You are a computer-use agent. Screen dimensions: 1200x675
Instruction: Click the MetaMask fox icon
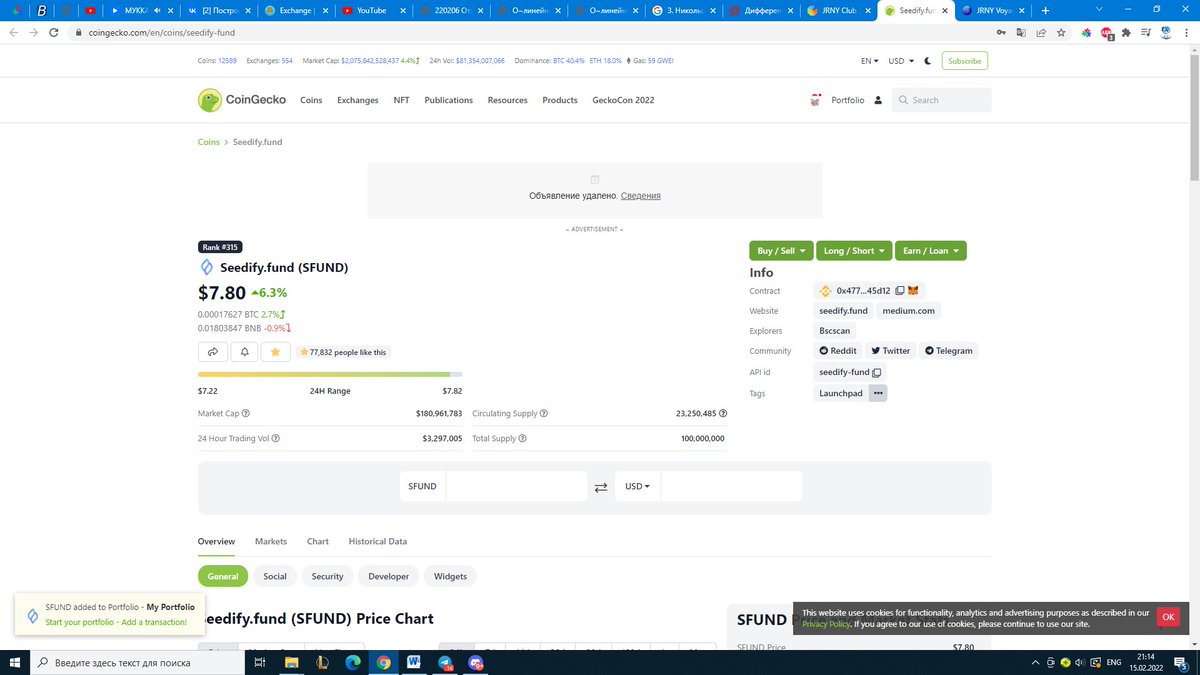(x=913, y=291)
